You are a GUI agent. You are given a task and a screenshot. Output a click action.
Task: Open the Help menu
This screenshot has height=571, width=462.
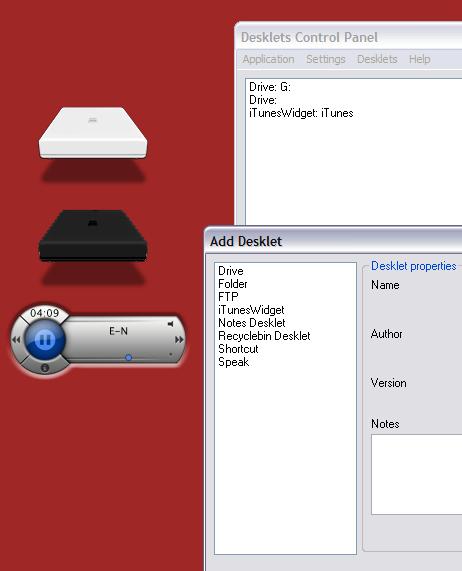tap(419, 59)
